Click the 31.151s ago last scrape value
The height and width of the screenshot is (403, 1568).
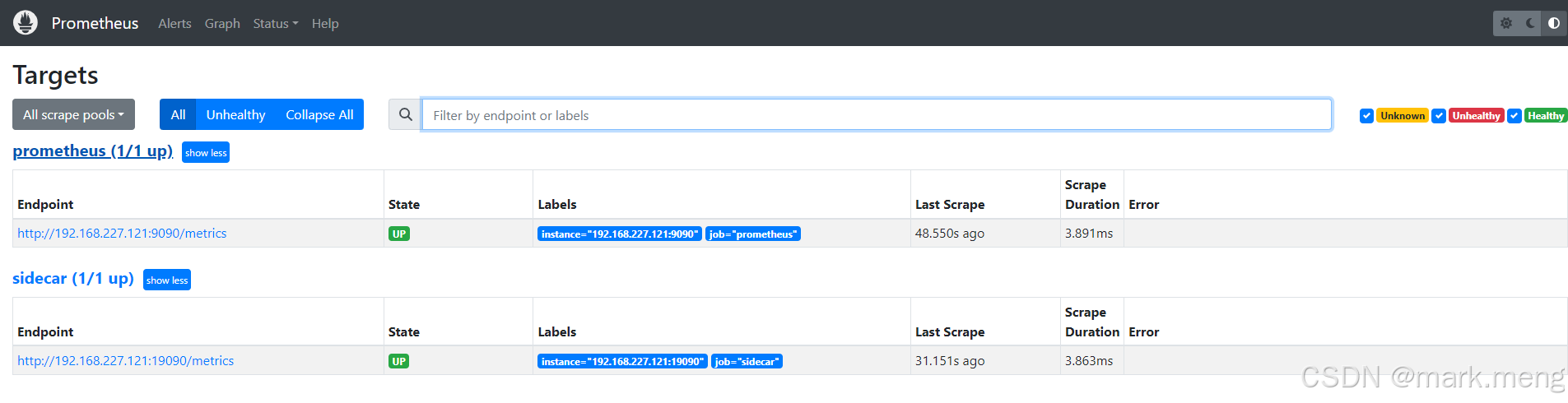tap(950, 361)
